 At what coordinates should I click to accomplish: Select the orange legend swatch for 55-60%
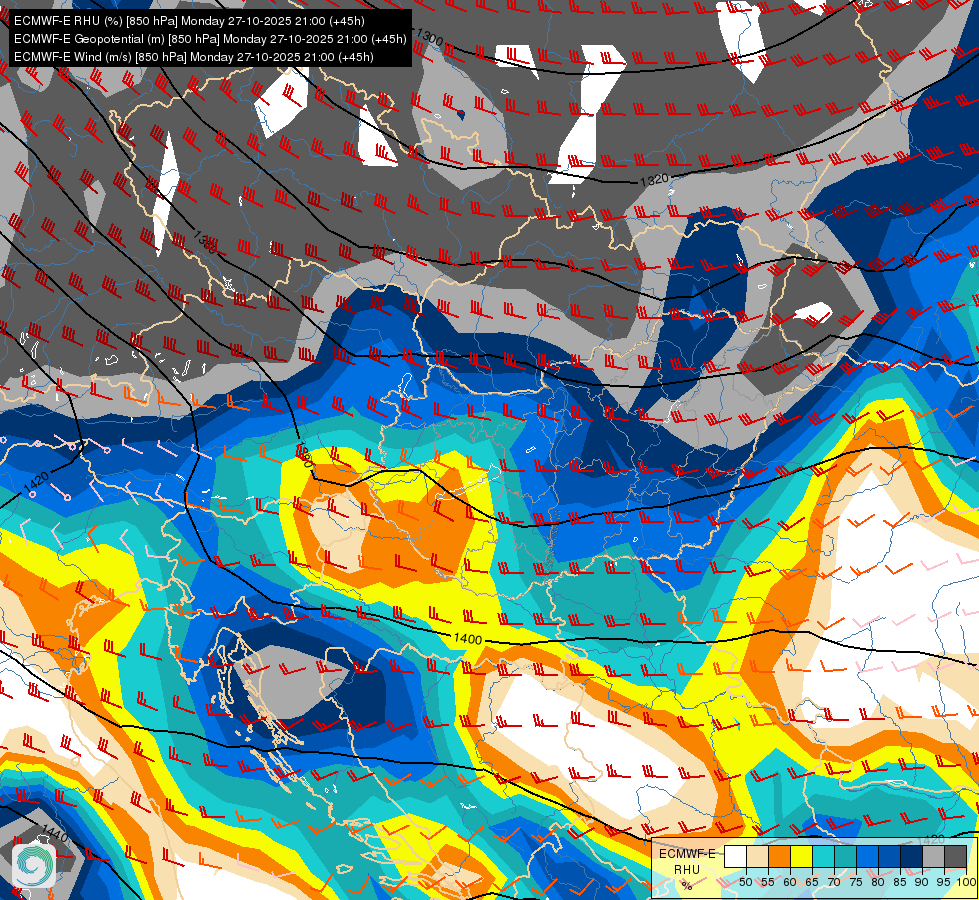(780, 856)
